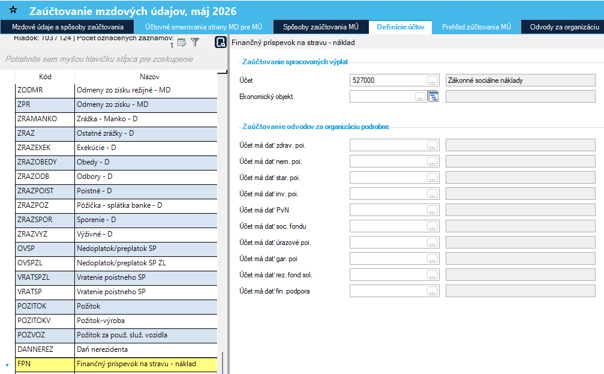This screenshot has width=604, height=374.
Task: Click the dark panel view icon
Action: coord(220,42)
